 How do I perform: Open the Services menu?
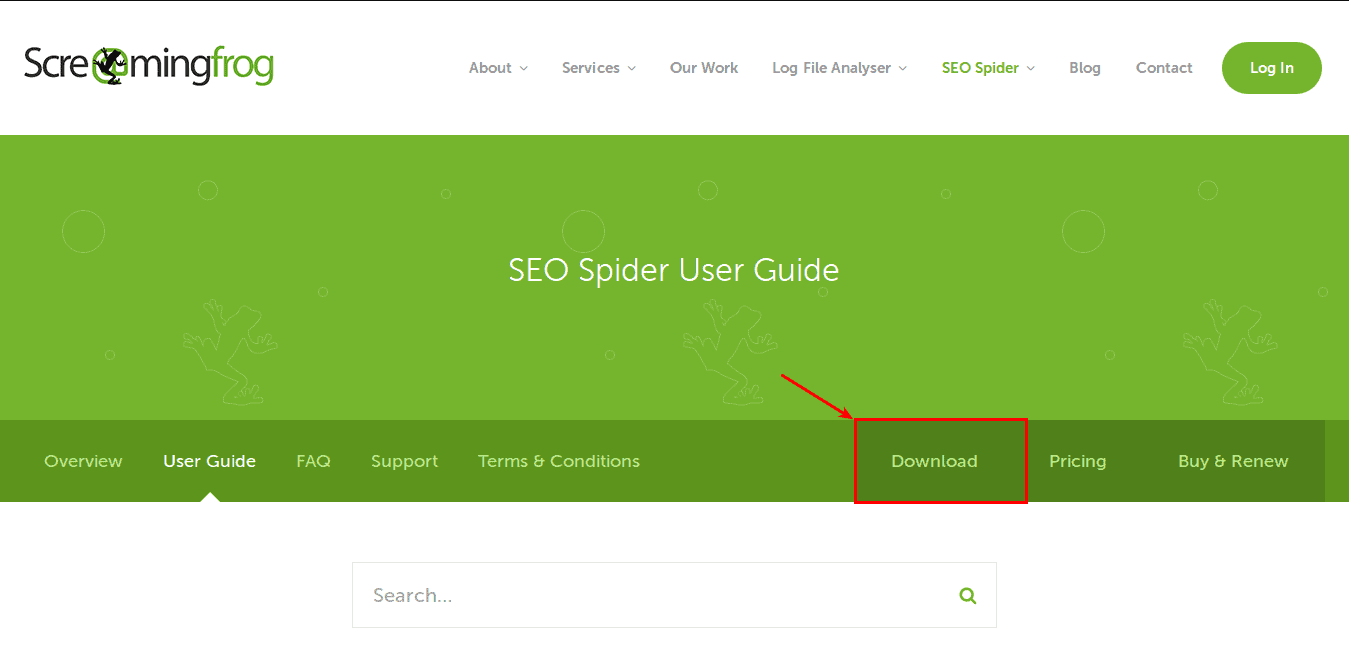pos(591,68)
